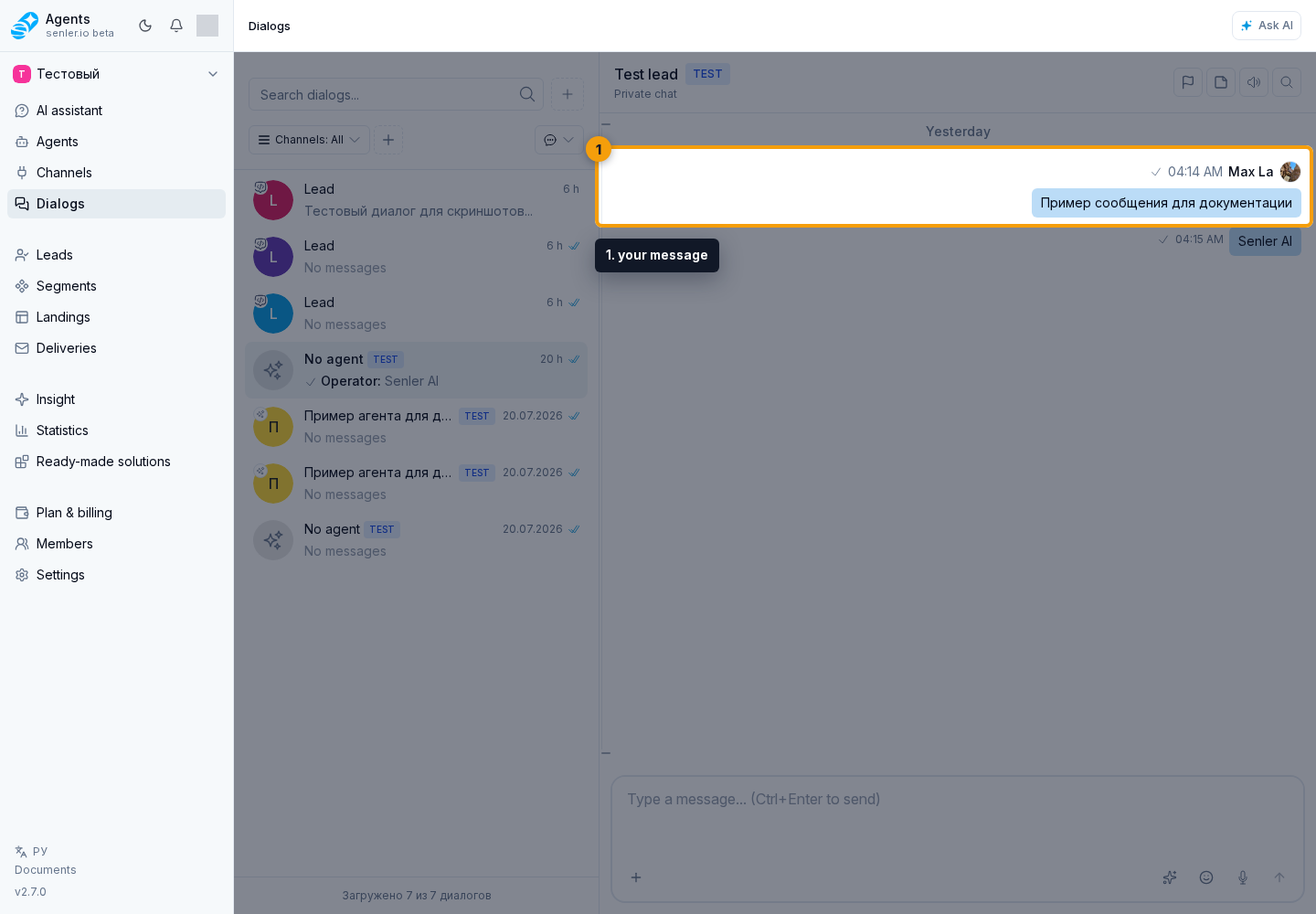Screen dimensions: 1316x914
Task: Add a filter with dashed plus button
Action: [388, 140]
